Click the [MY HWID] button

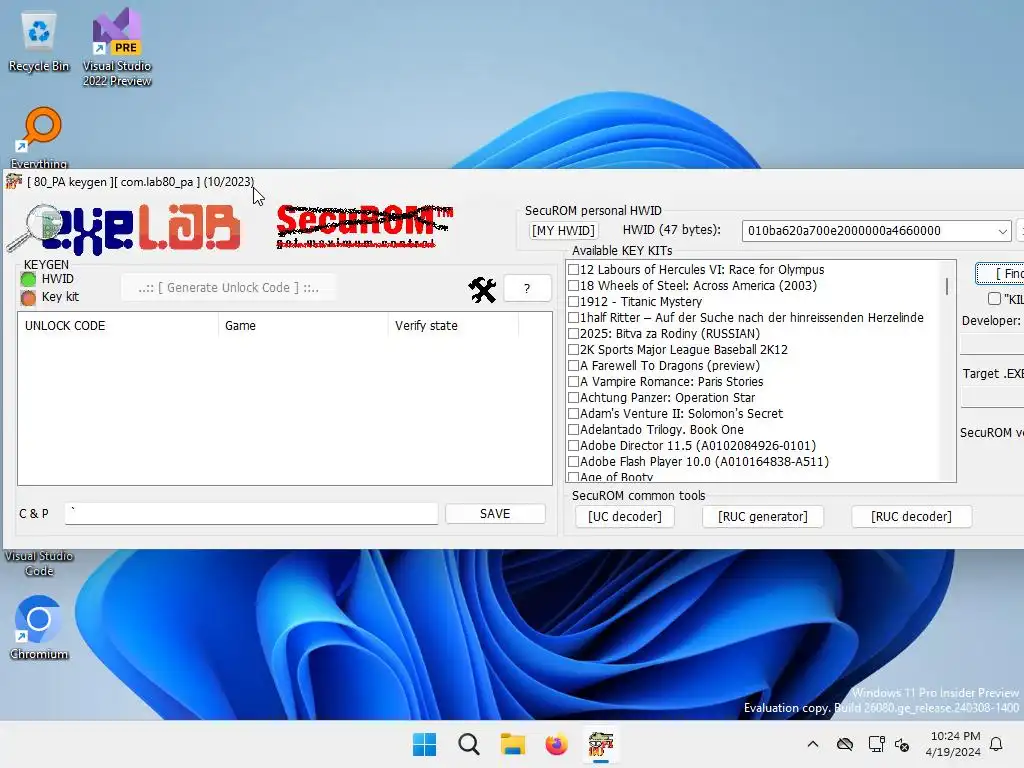(563, 231)
